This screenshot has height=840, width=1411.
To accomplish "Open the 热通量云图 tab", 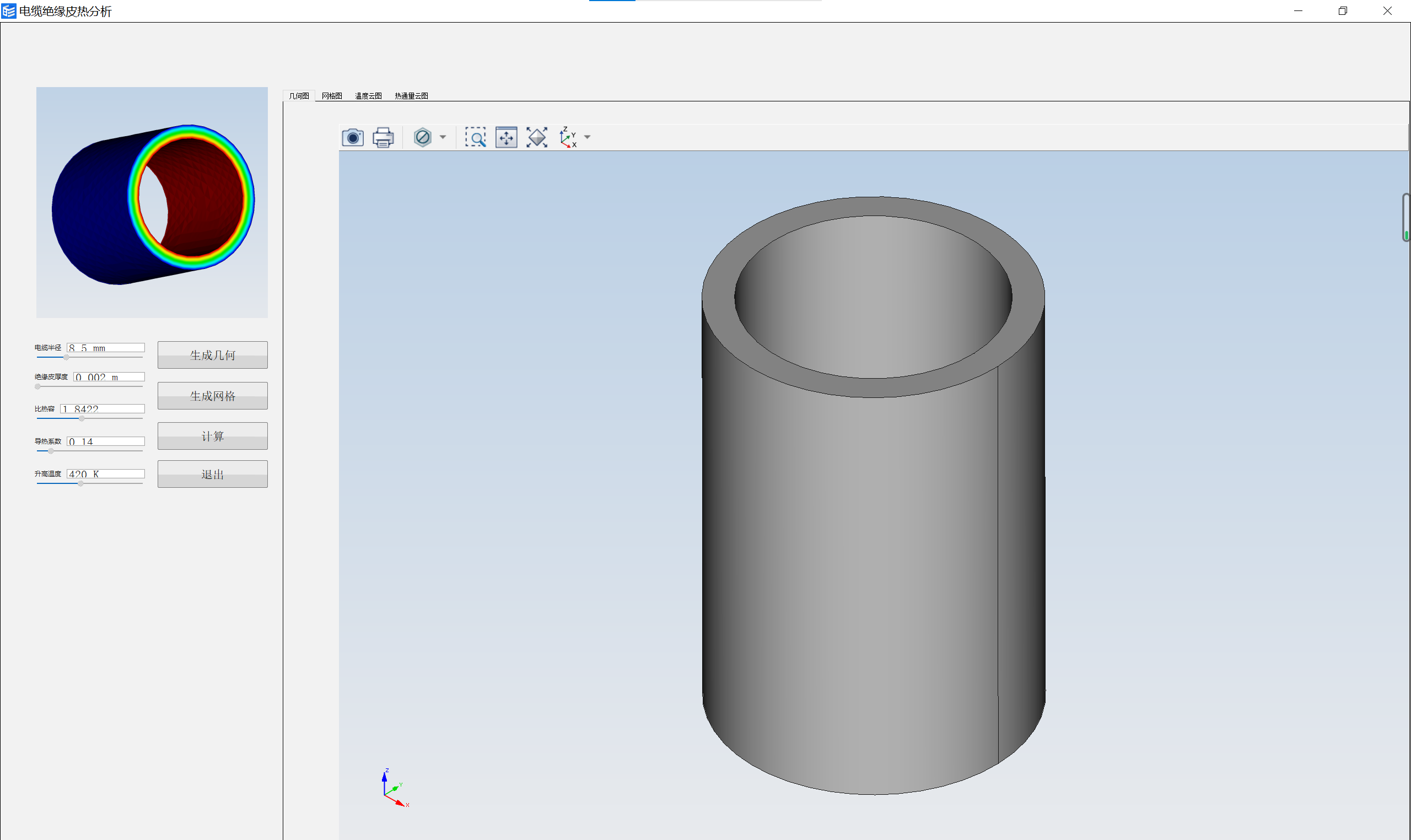I will 412,96.
